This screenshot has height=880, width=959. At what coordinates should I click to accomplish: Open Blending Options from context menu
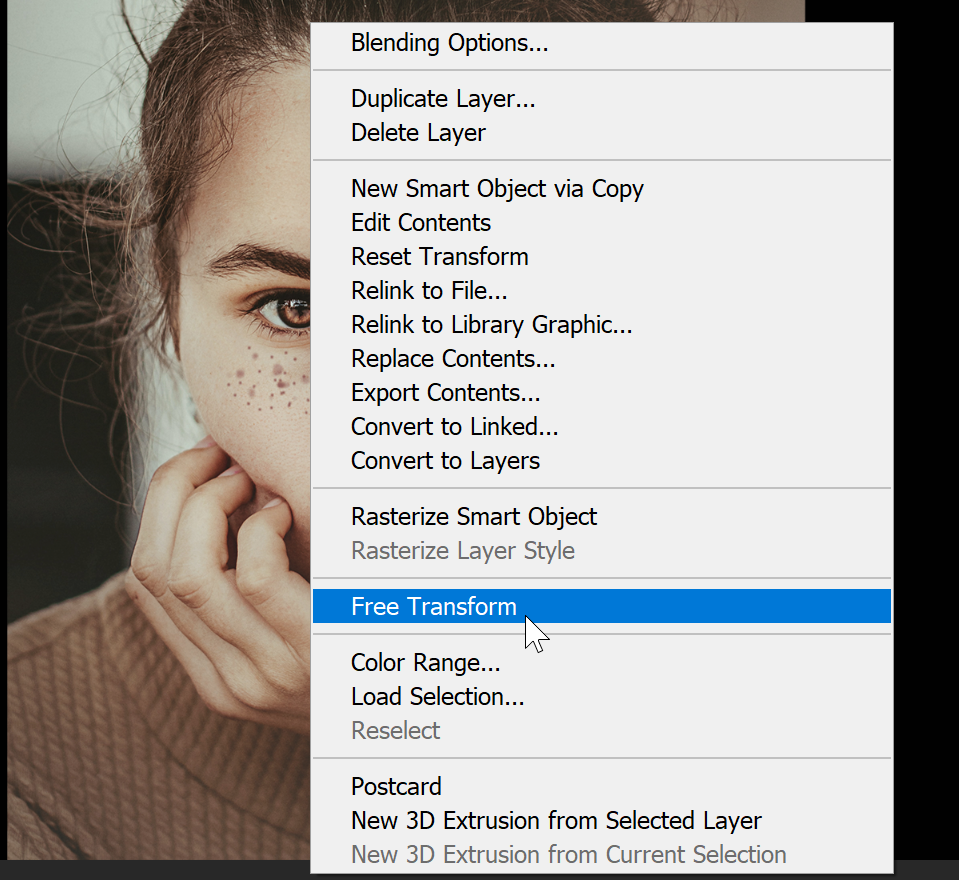tap(602, 43)
